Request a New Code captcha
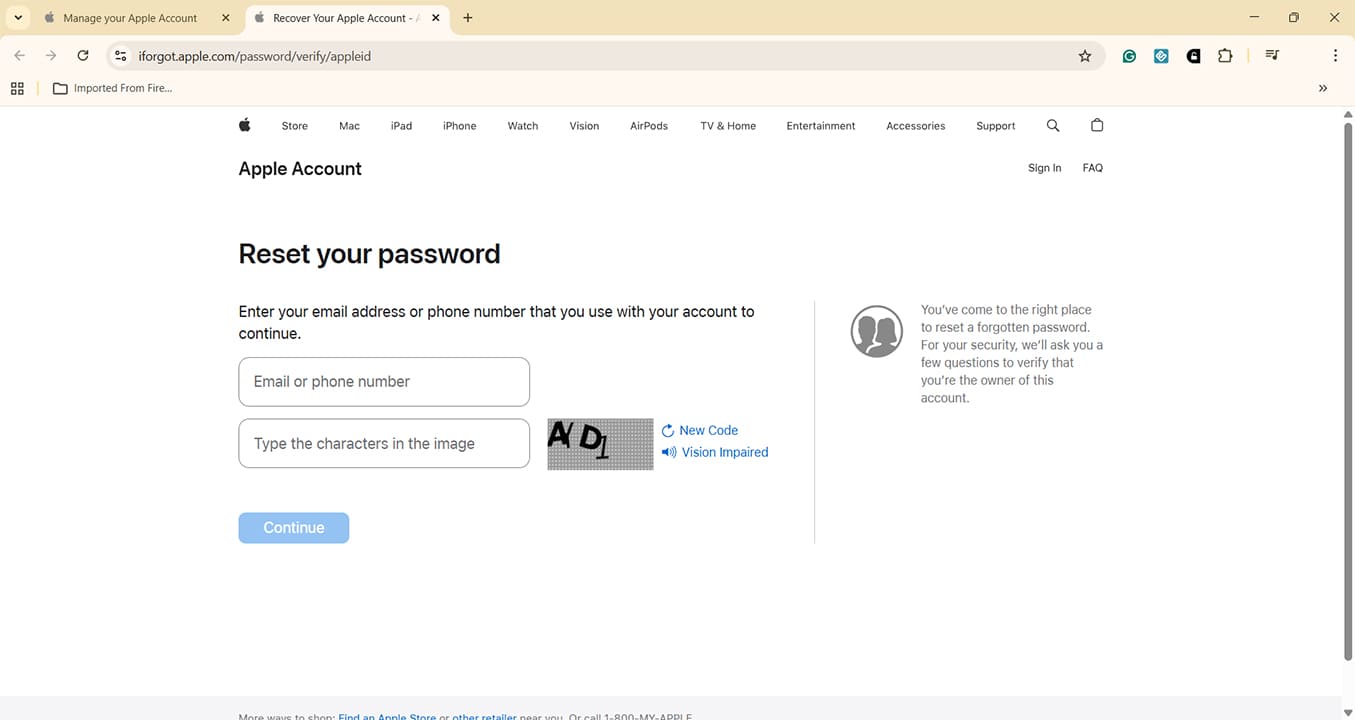This screenshot has width=1355, height=720. coord(708,431)
